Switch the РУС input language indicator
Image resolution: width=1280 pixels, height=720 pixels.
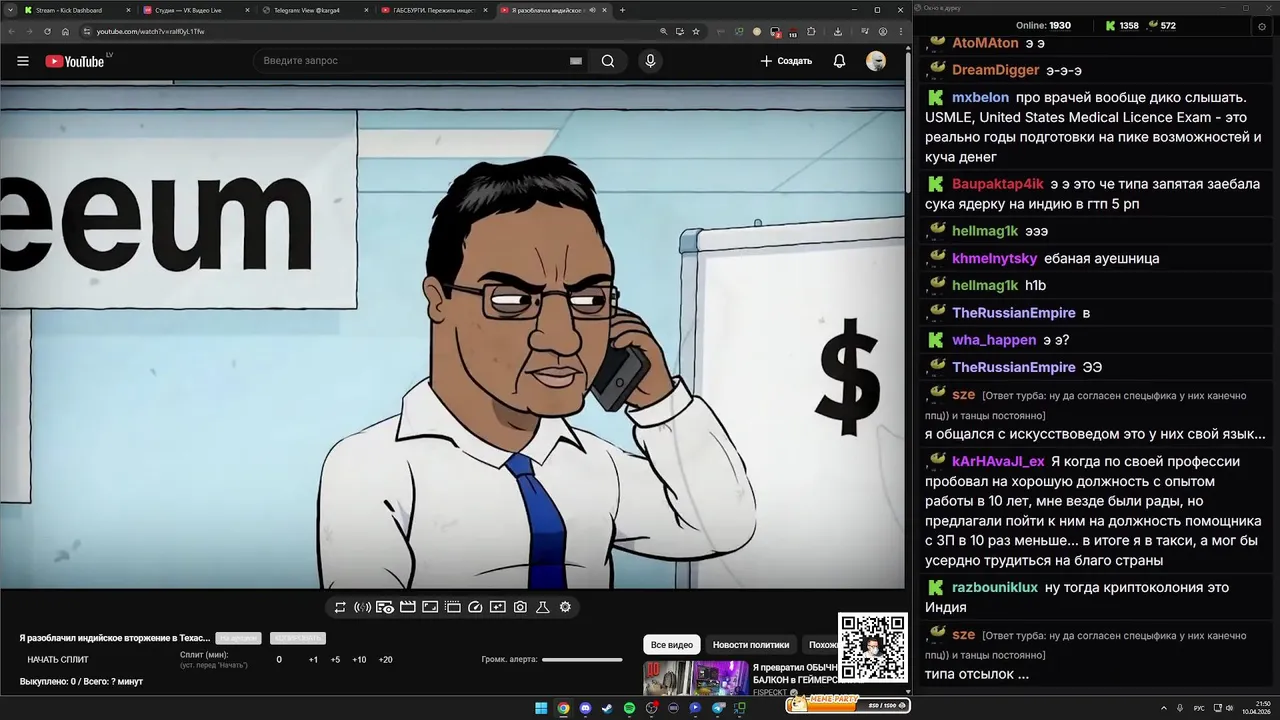pyautogui.click(x=1199, y=708)
